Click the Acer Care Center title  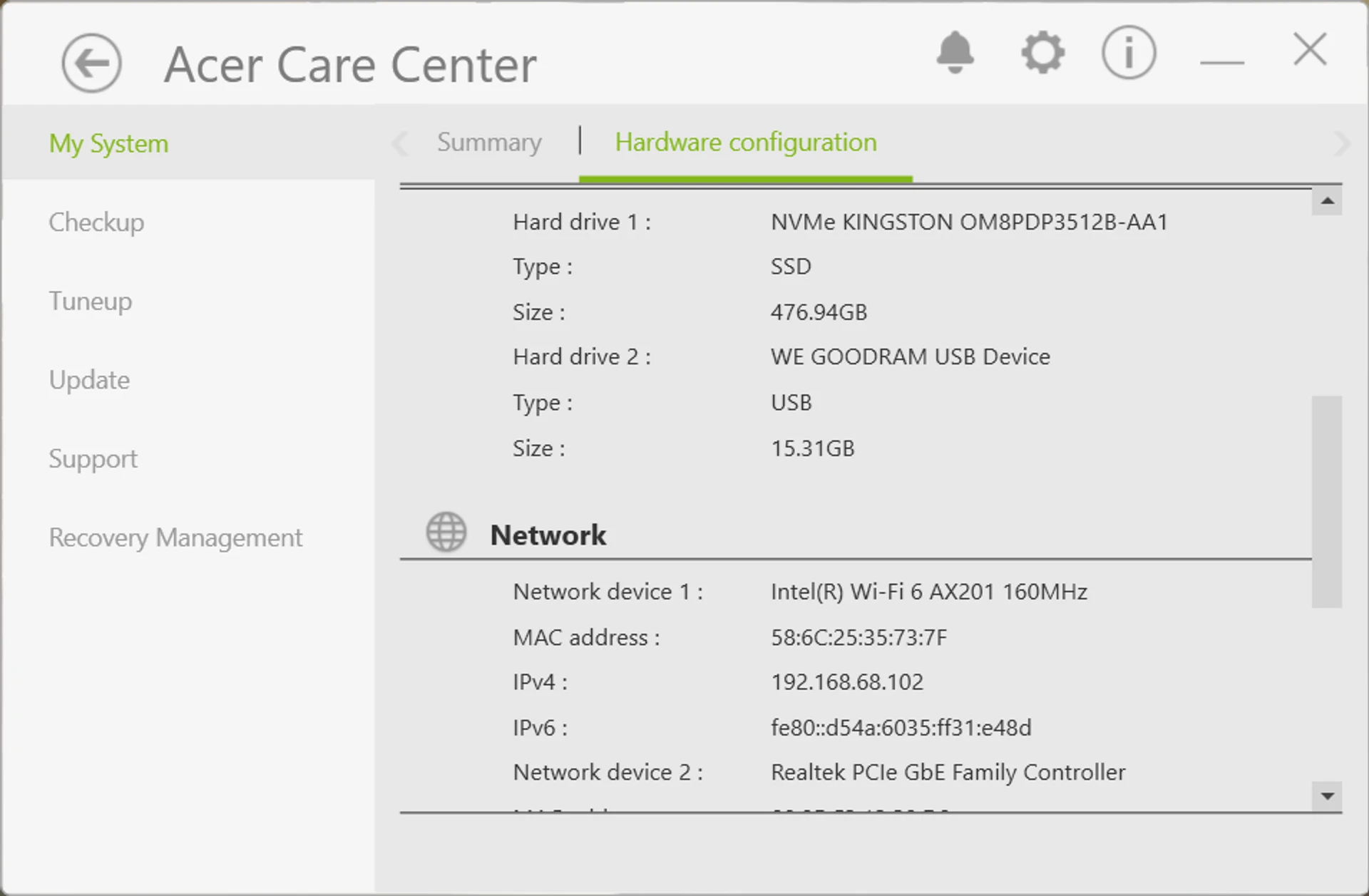pos(350,65)
